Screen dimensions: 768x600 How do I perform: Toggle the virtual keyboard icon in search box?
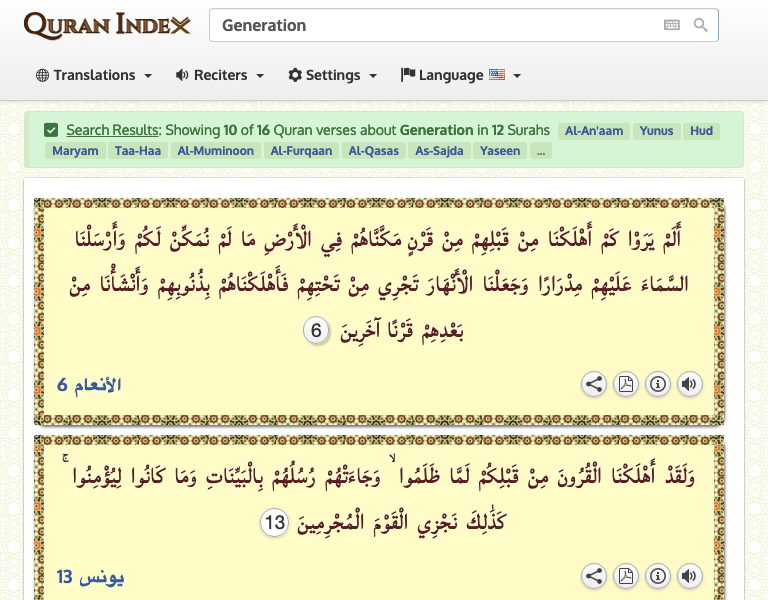coord(672,25)
